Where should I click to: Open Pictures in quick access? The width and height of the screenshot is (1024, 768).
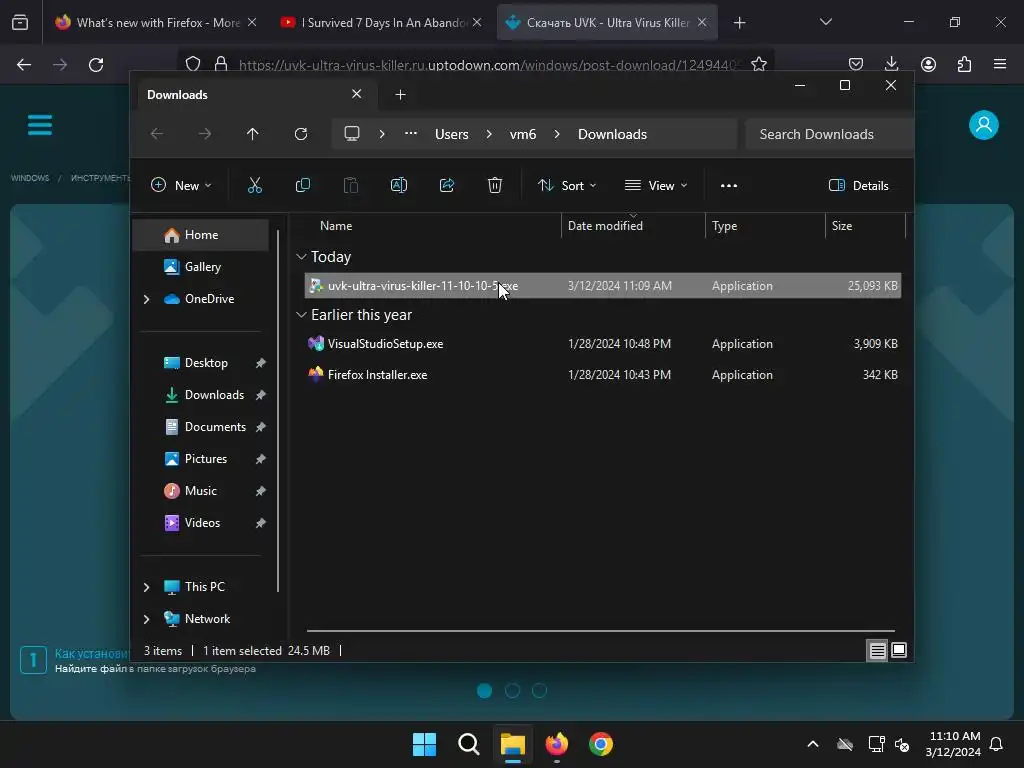tap(200, 459)
